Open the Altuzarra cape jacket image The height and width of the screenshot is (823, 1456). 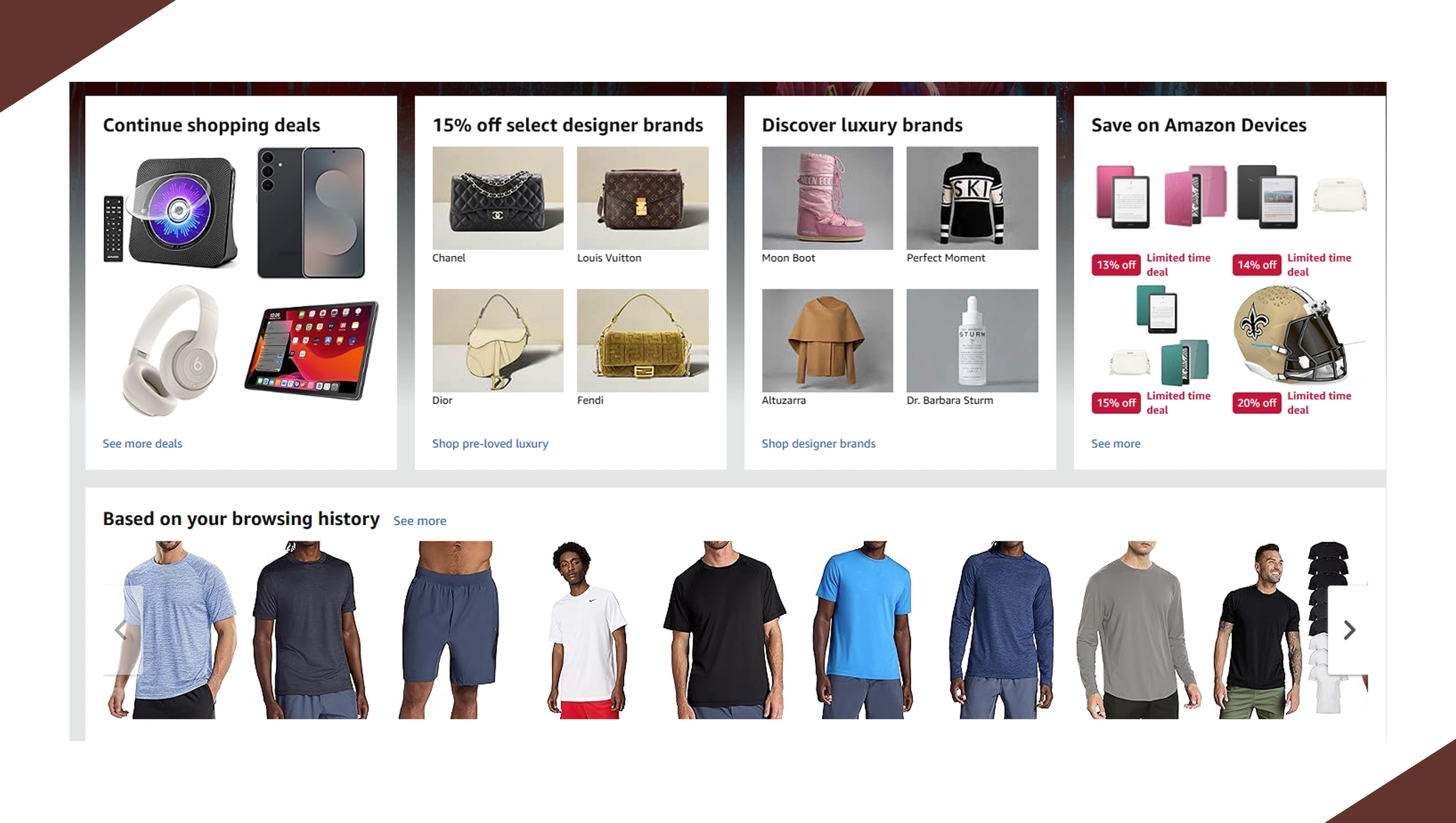tap(827, 340)
